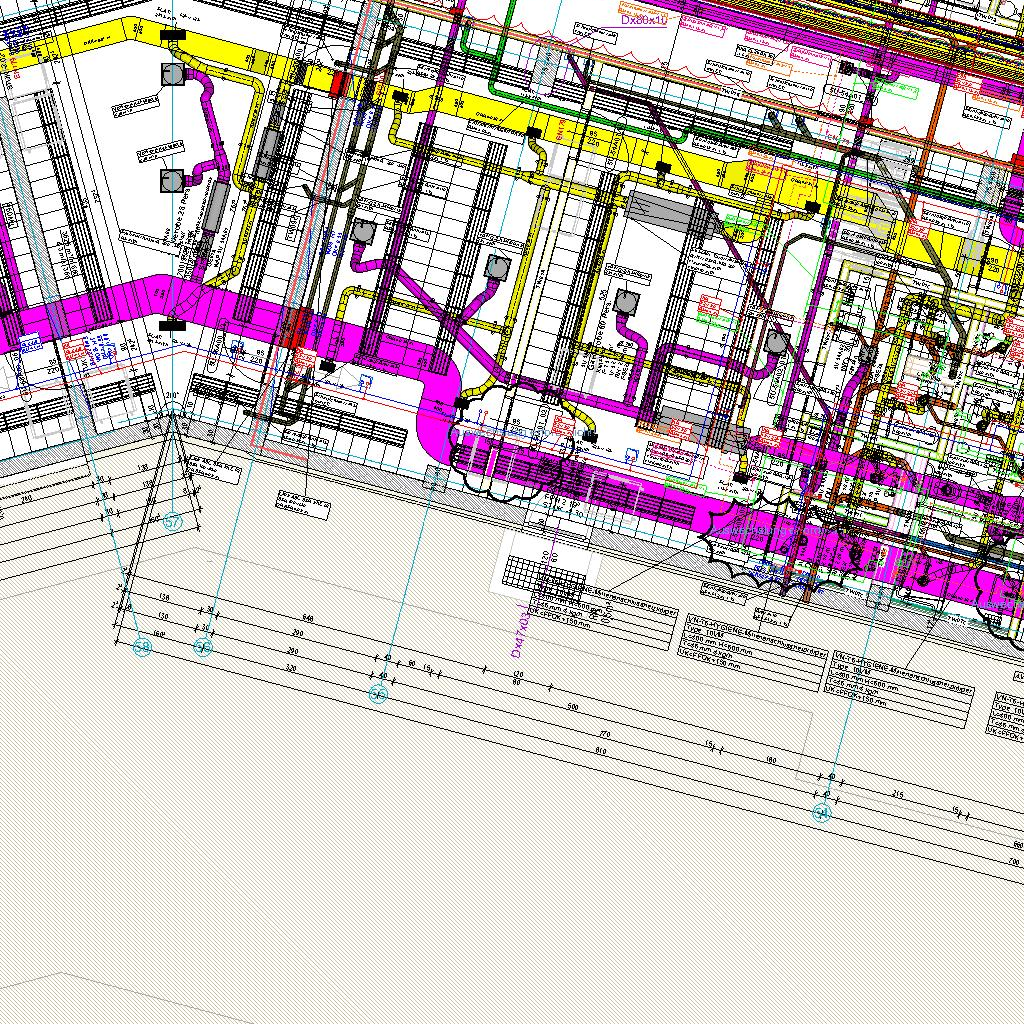Image resolution: width=1024 pixels, height=1024 pixels.
Task: Select the upper gray diffuser left of purple flex duct
Action: pyautogui.click(x=171, y=75)
